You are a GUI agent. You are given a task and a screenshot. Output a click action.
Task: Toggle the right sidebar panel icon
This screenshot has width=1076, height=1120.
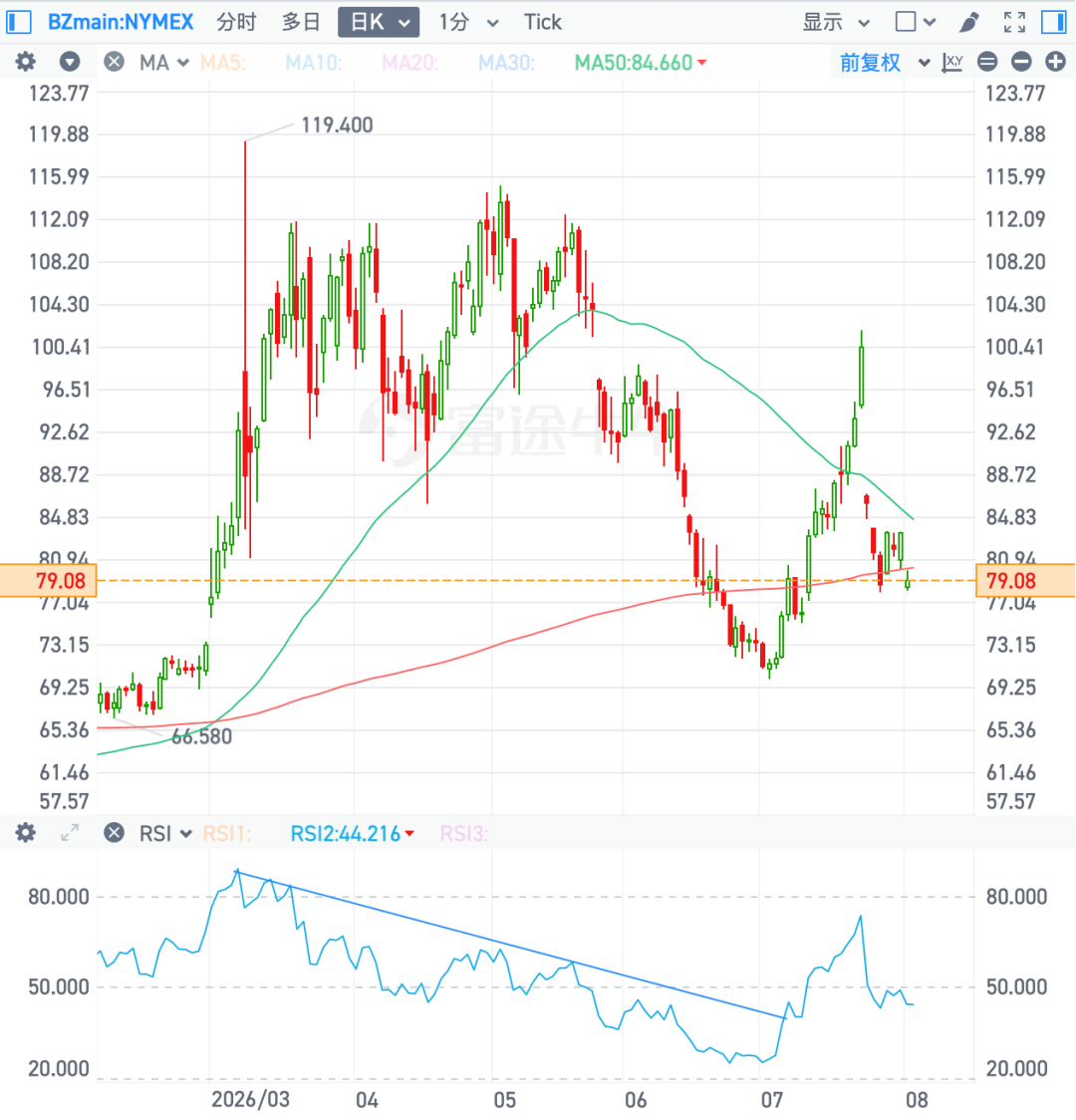tap(1053, 22)
